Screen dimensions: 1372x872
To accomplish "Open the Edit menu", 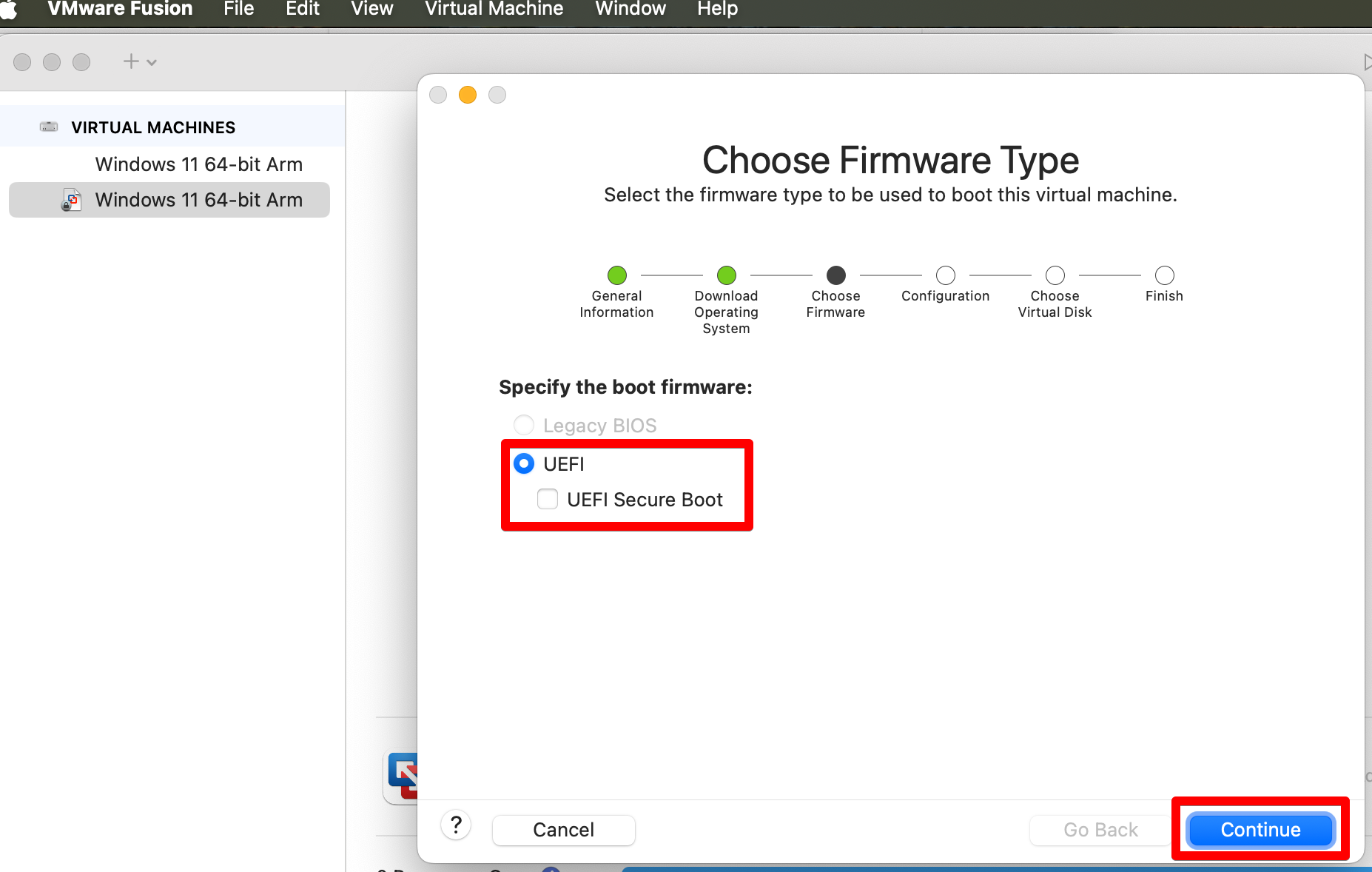I will [303, 9].
